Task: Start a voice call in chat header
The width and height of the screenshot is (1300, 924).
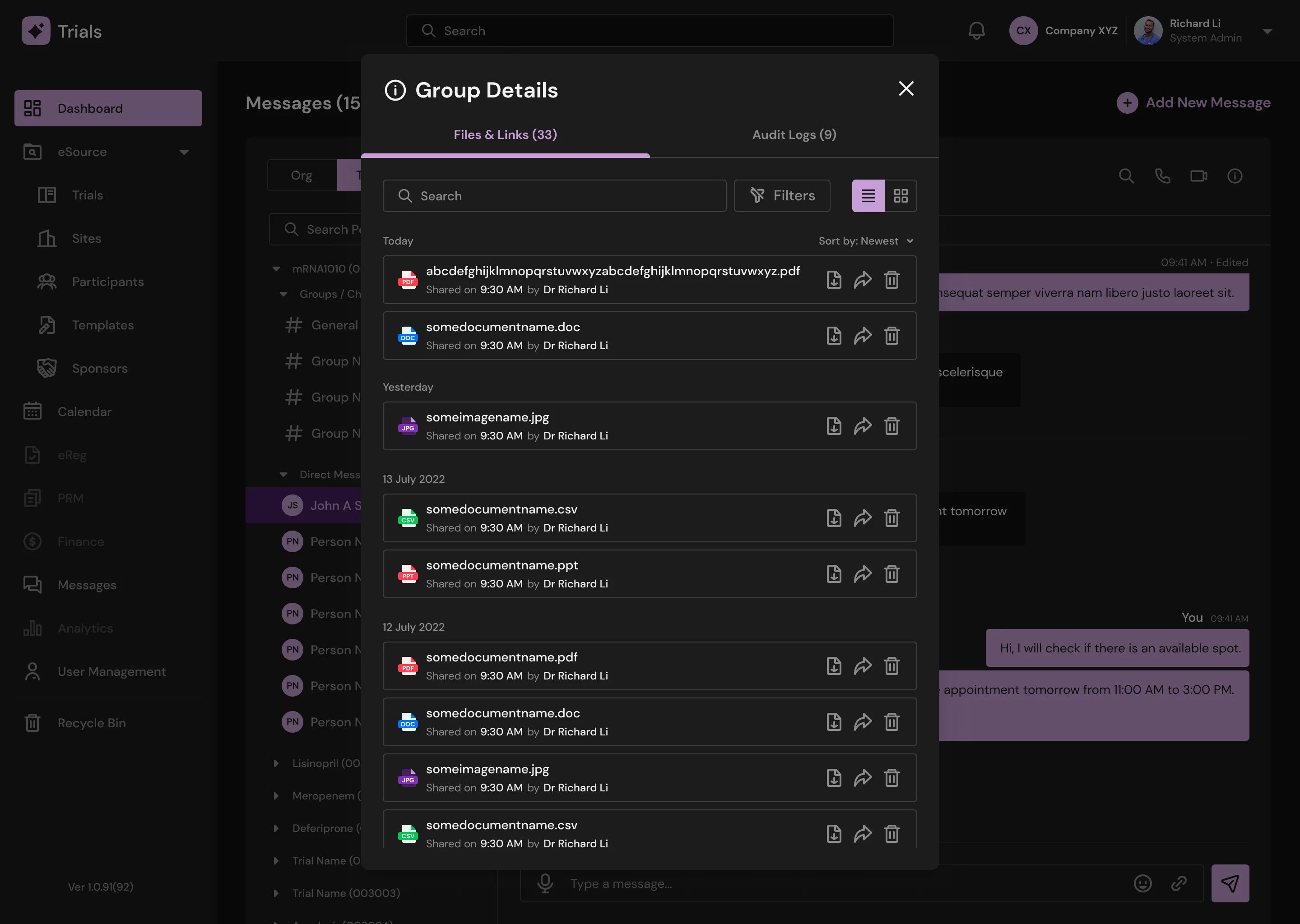Action: click(x=1162, y=176)
